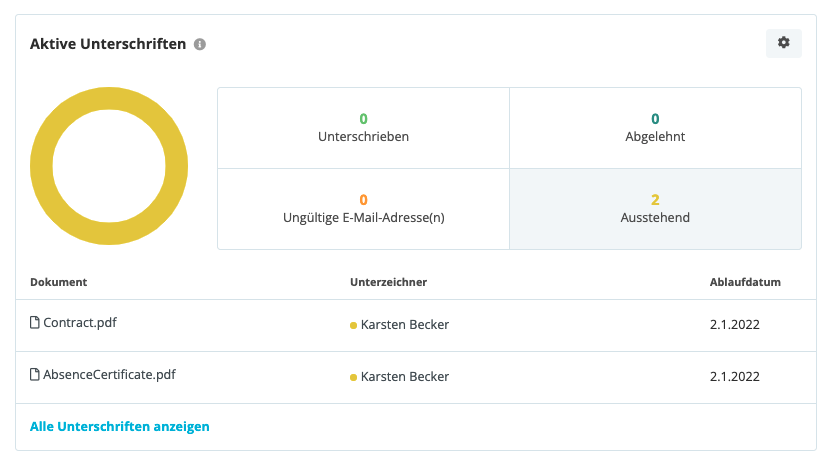Select the Abgelehnt status tile
The height and width of the screenshot is (473, 831).
tap(655, 128)
